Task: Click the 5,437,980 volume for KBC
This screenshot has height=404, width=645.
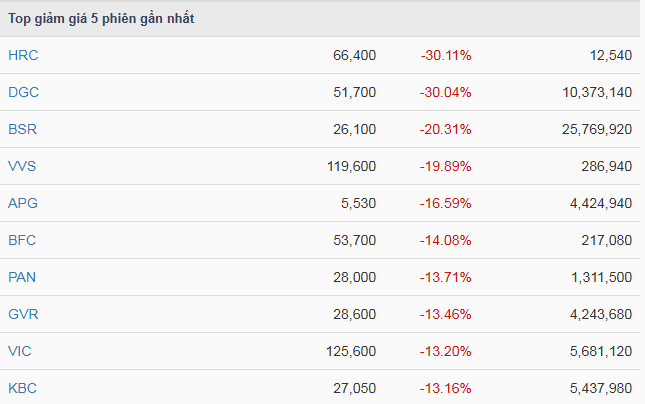Action: tap(595, 388)
